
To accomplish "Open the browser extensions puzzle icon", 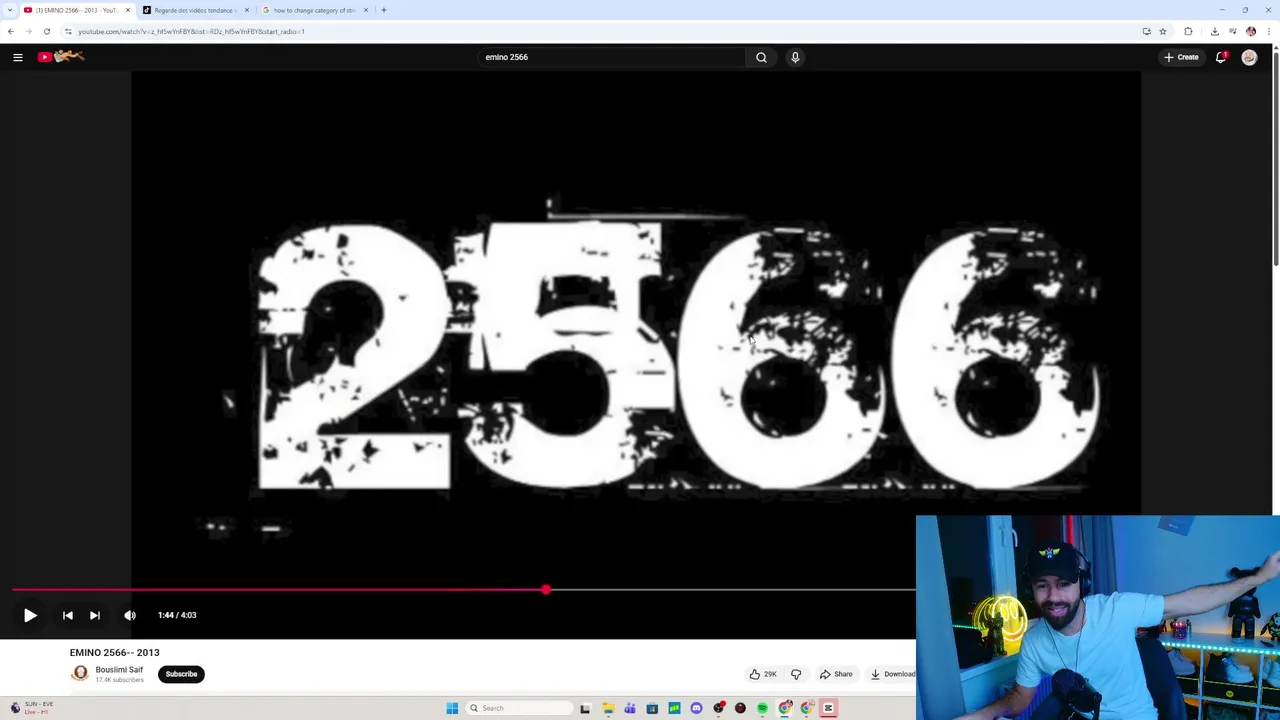I will coord(1188,31).
